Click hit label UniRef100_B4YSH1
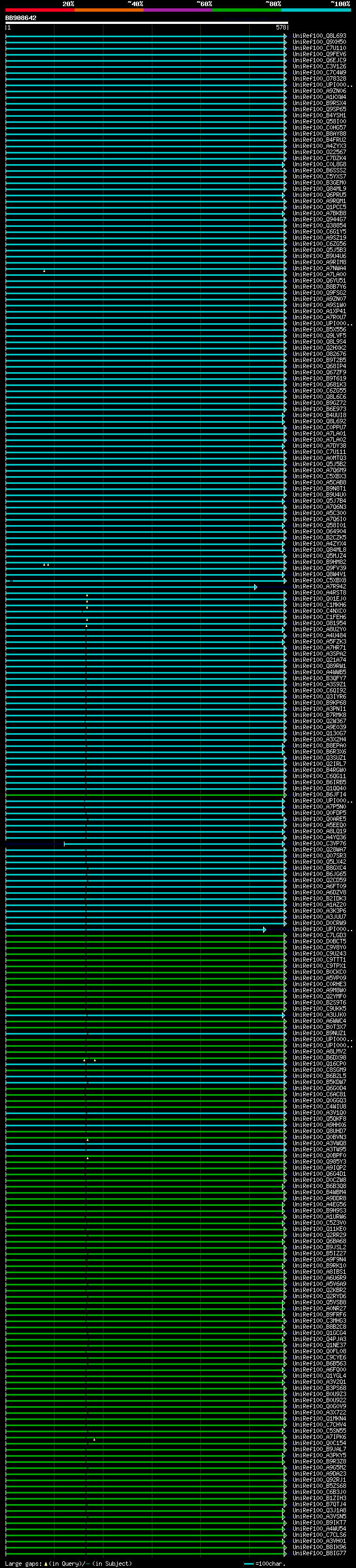 319,115
